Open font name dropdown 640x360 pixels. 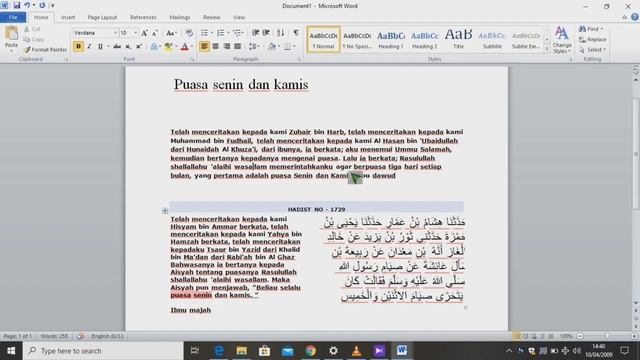tap(116, 33)
